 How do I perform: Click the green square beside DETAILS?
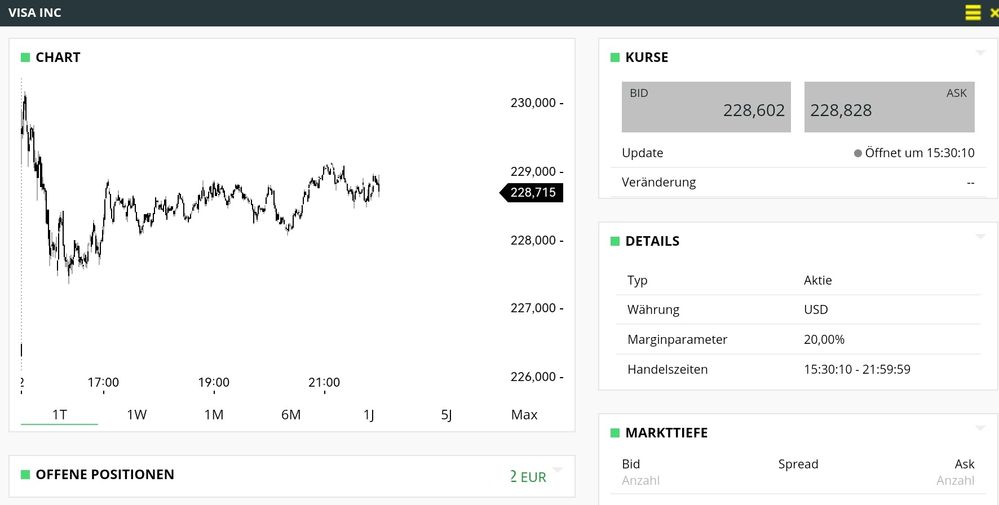coord(615,242)
